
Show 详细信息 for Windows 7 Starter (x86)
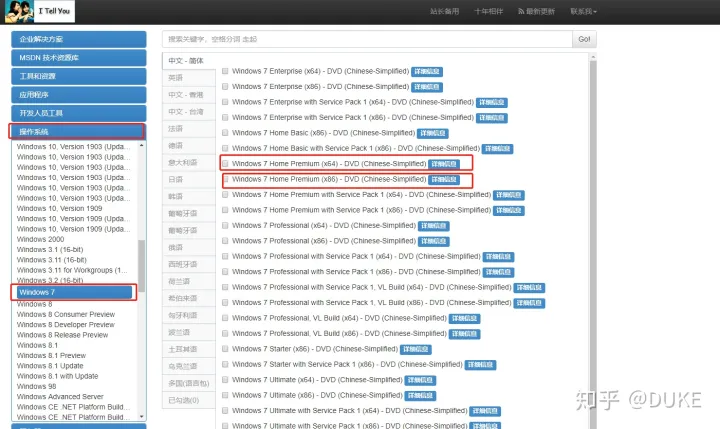click(416, 350)
